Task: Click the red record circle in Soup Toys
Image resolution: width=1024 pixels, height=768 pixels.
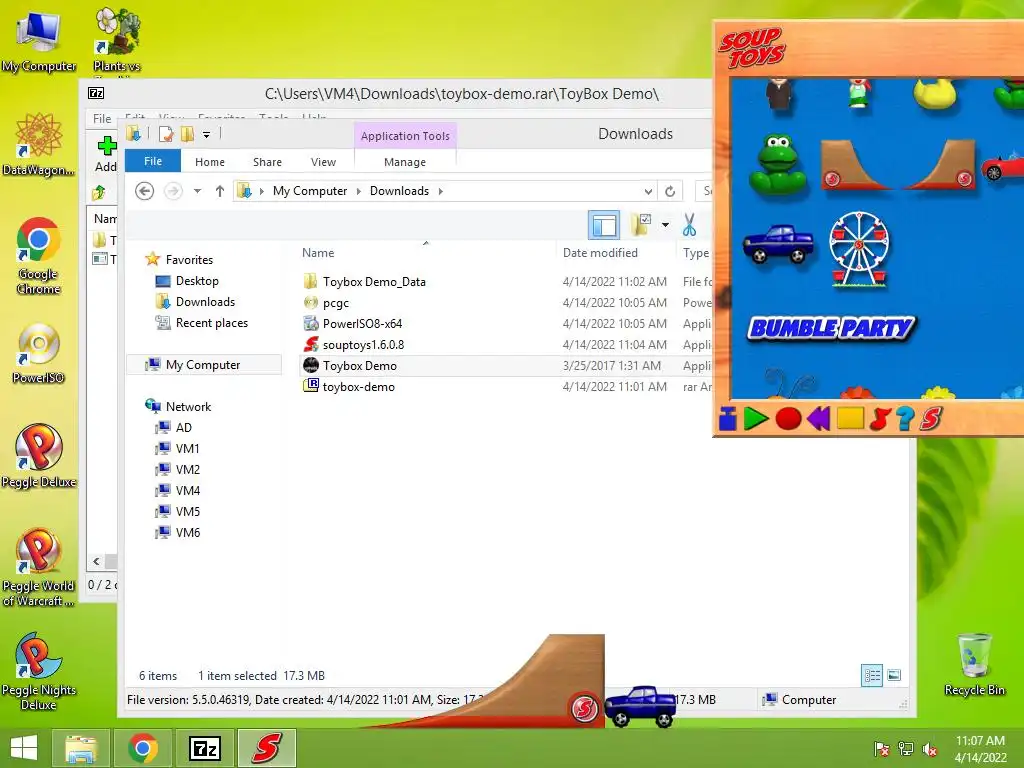Action: pyautogui.click(x=788, y=419)
